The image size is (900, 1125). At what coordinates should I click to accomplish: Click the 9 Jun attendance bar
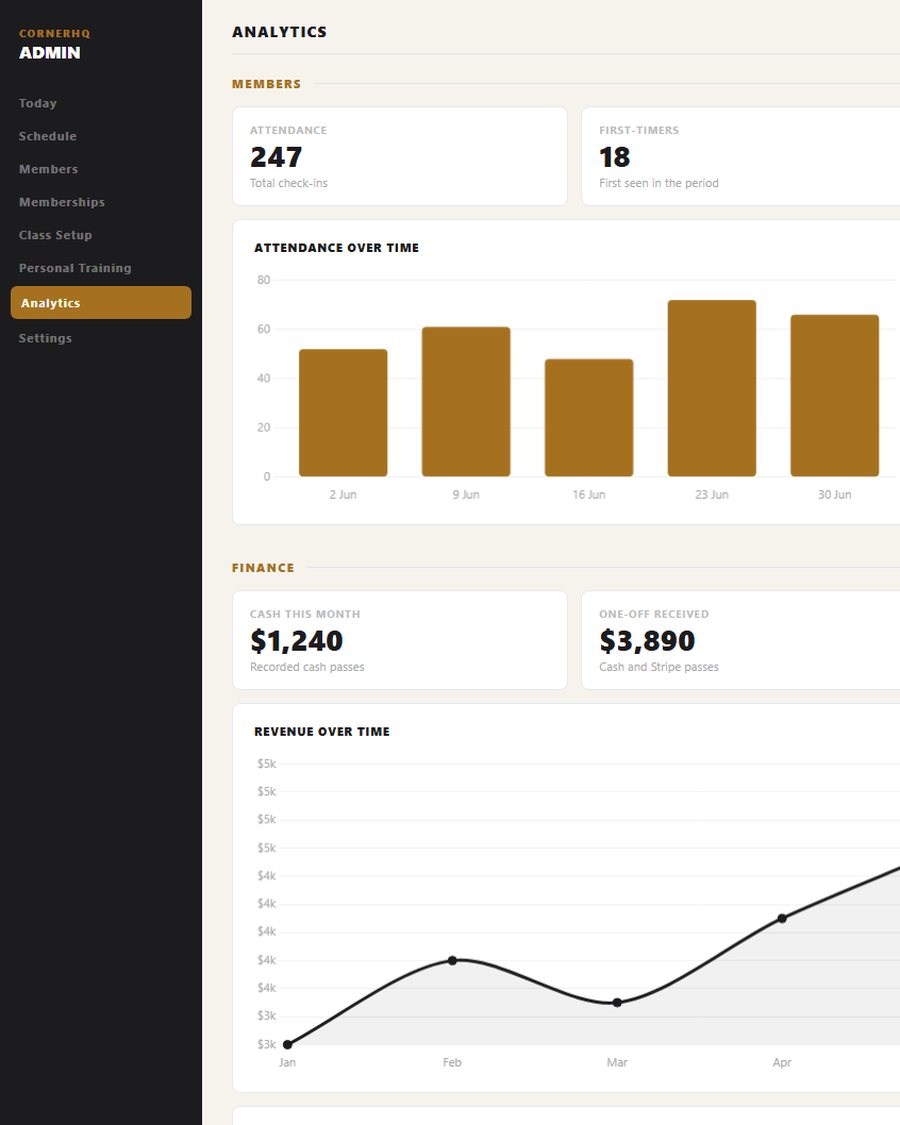point(466,402)
